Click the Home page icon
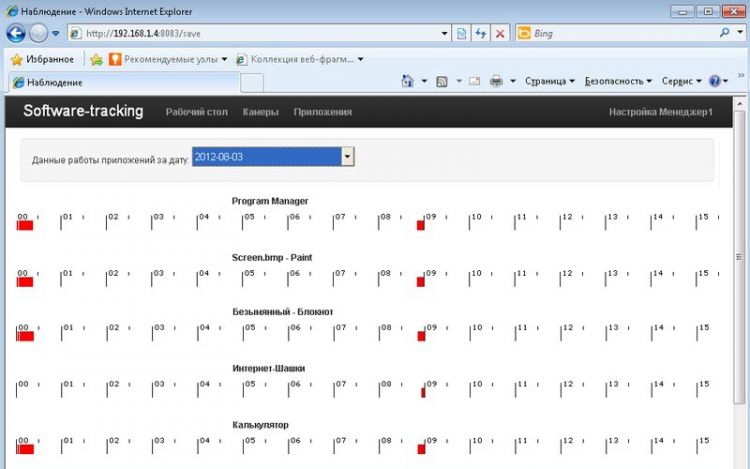The image size is (750, 469). click(407, 81)
